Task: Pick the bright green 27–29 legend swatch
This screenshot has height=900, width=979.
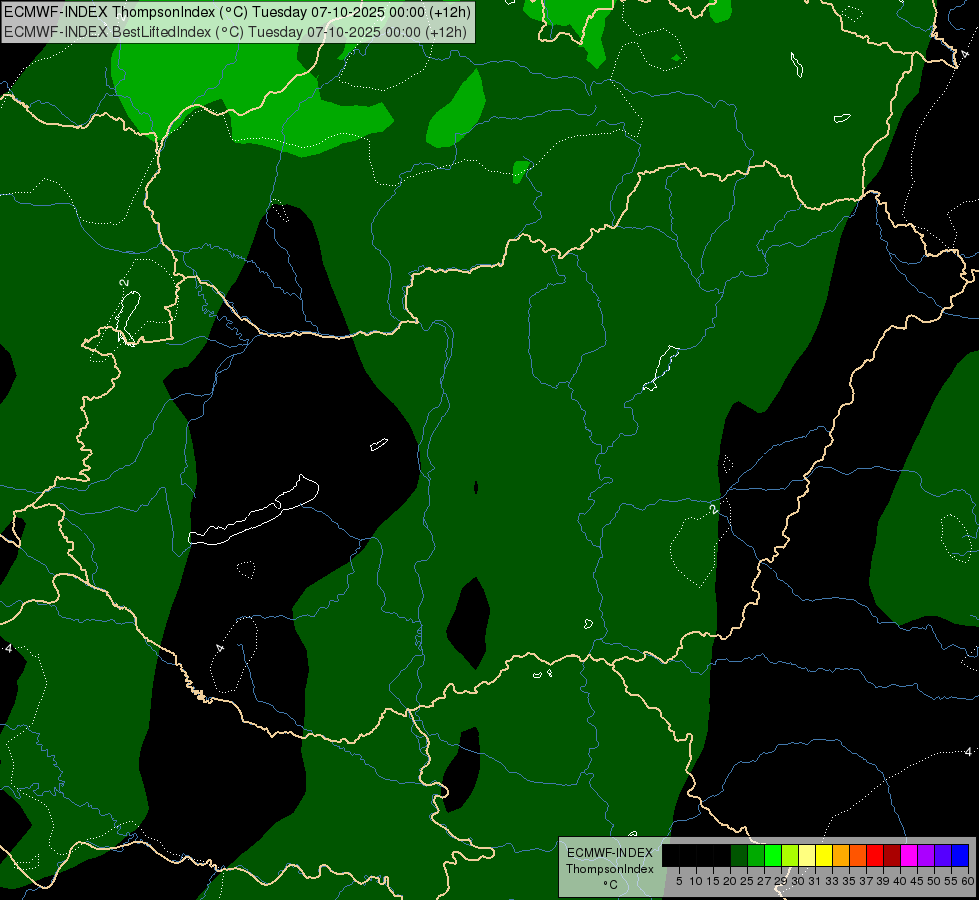Action: pos(773,855)
